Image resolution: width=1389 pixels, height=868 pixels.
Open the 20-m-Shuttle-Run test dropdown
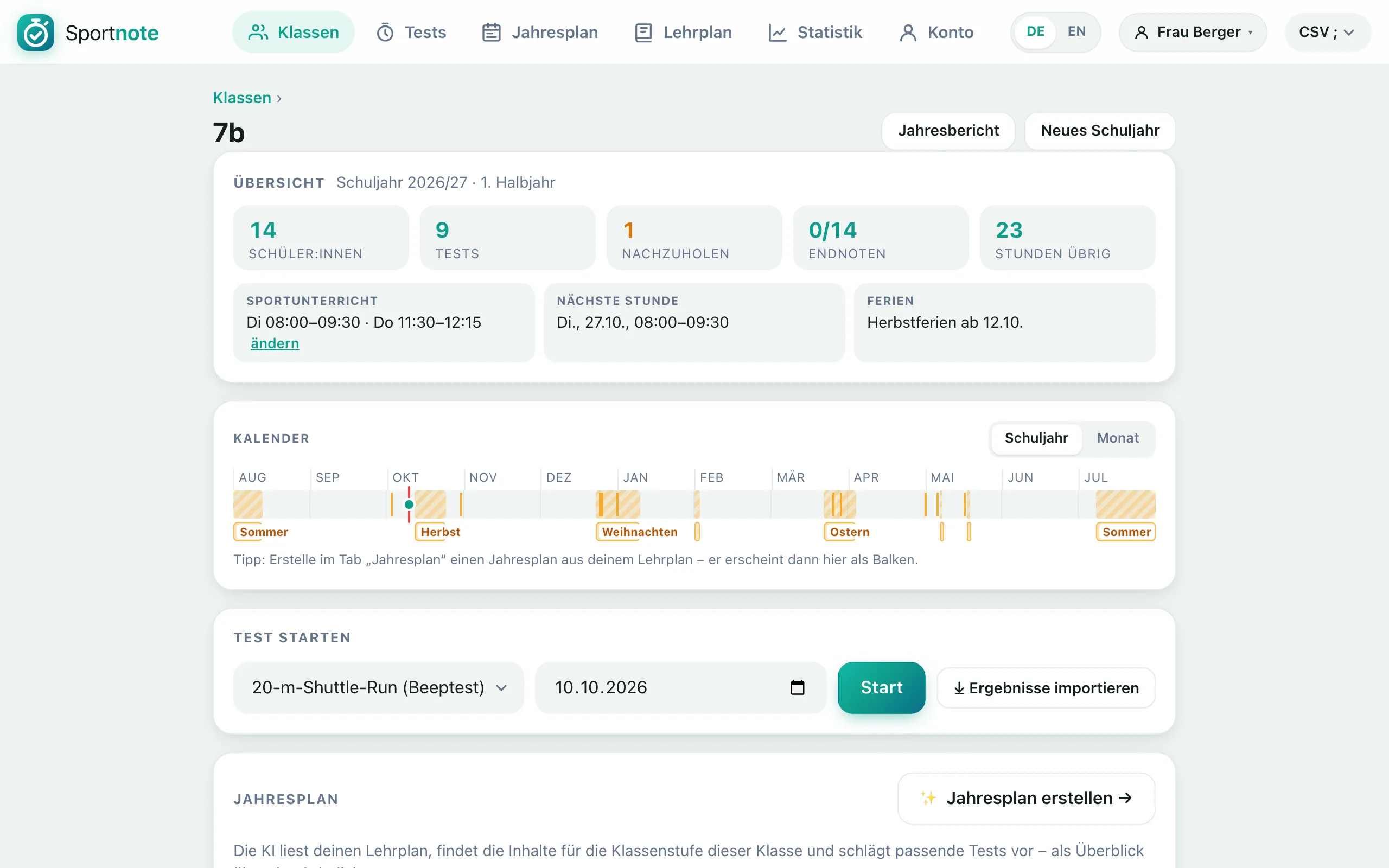point(379,688)
